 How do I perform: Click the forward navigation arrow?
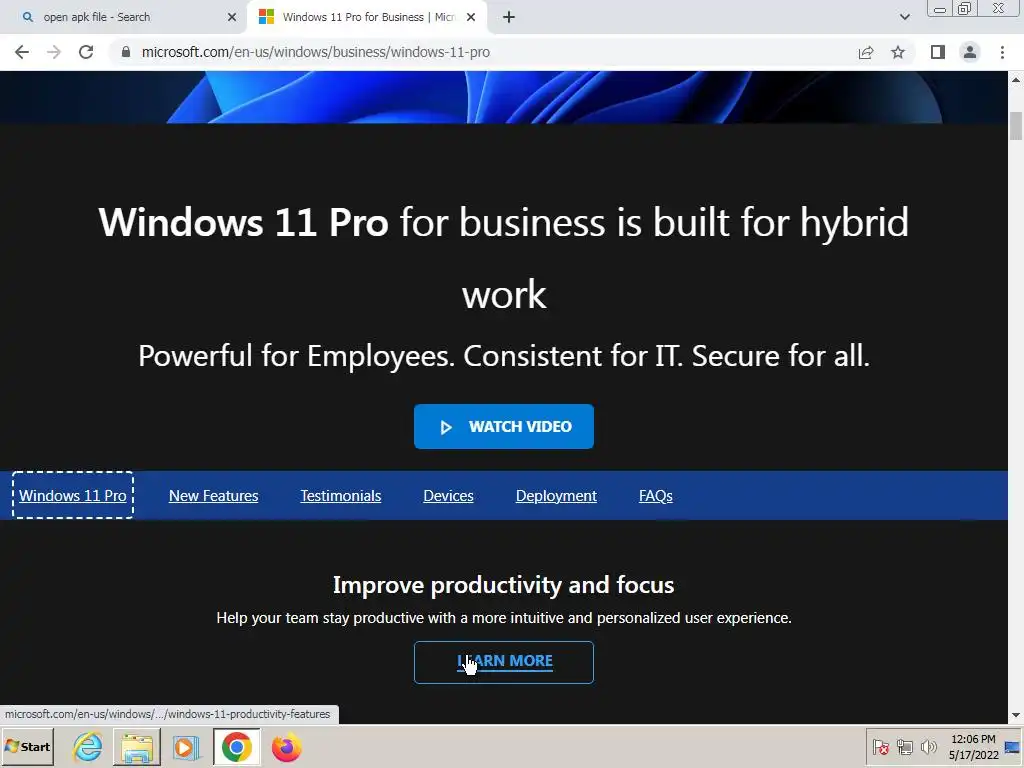point(54,52)
